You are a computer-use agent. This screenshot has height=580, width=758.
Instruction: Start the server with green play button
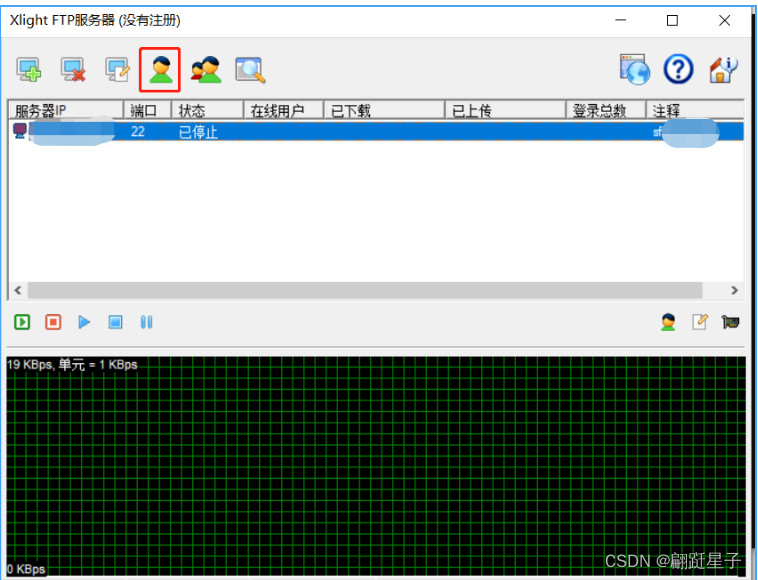coord(22,322)
